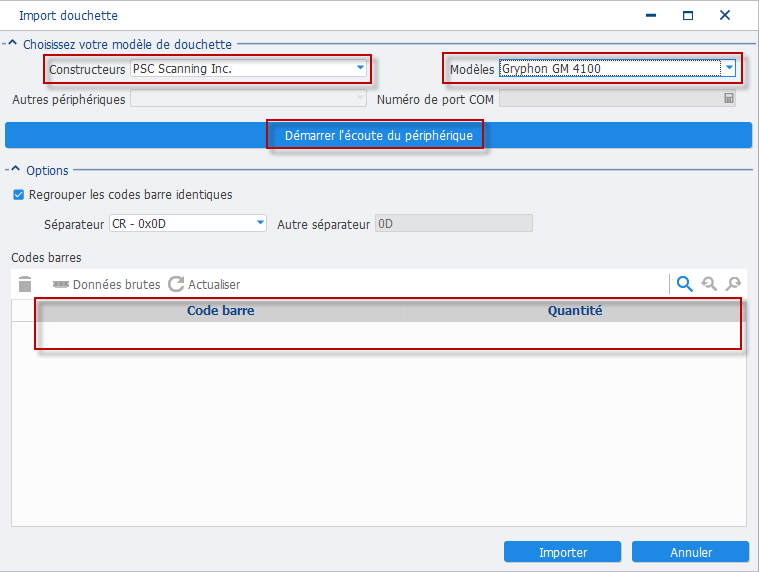Click the blue magnifier search icon
Screen dimensions: 759x572
[684, 284]
